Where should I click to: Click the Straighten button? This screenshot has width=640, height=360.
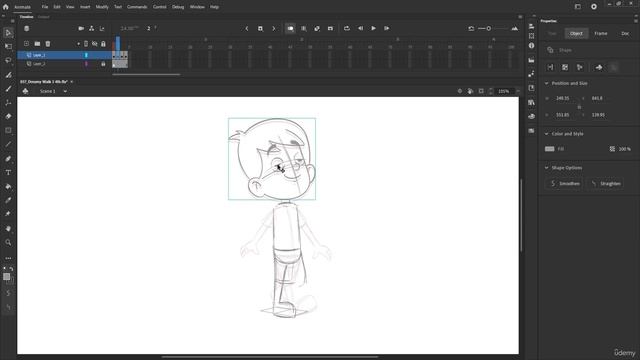[606, 184]
